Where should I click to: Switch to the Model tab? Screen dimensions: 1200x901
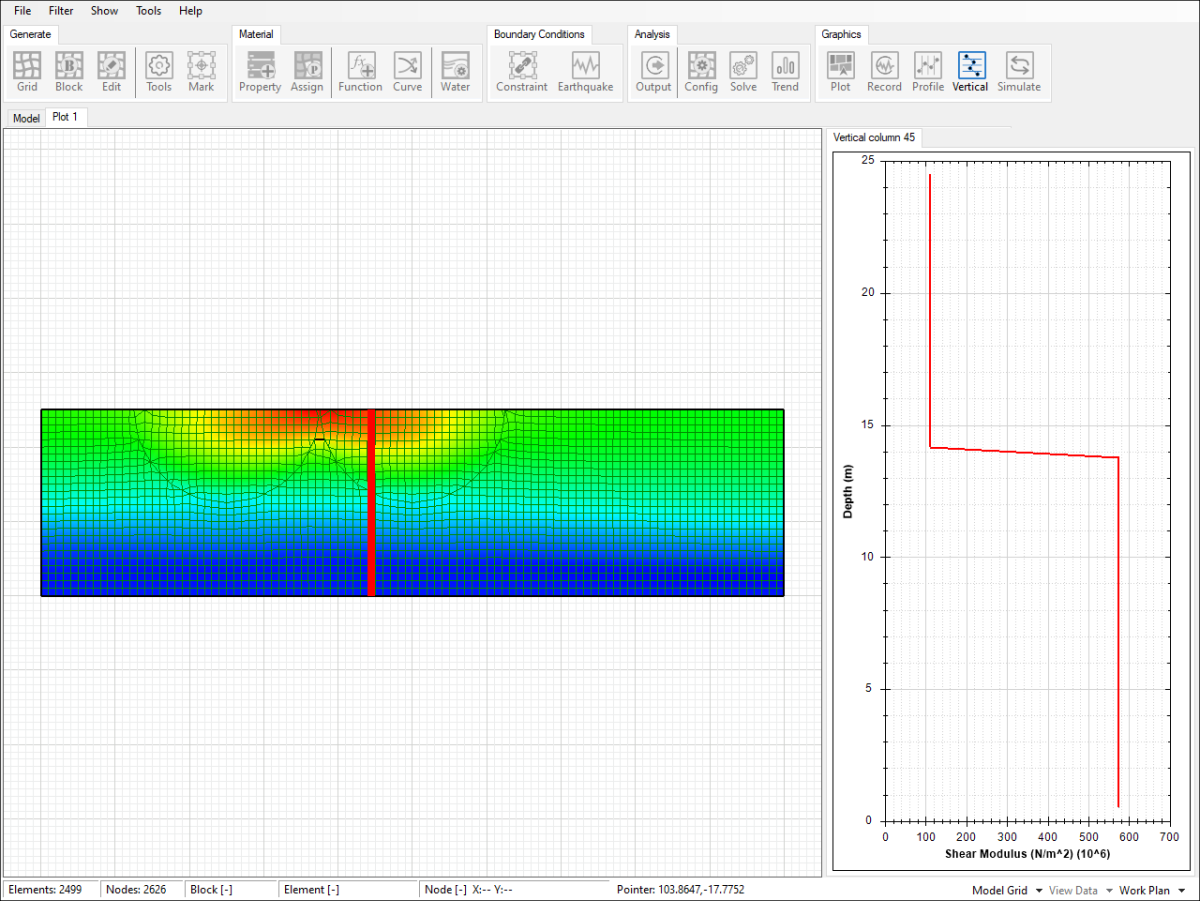coord(26,118)
